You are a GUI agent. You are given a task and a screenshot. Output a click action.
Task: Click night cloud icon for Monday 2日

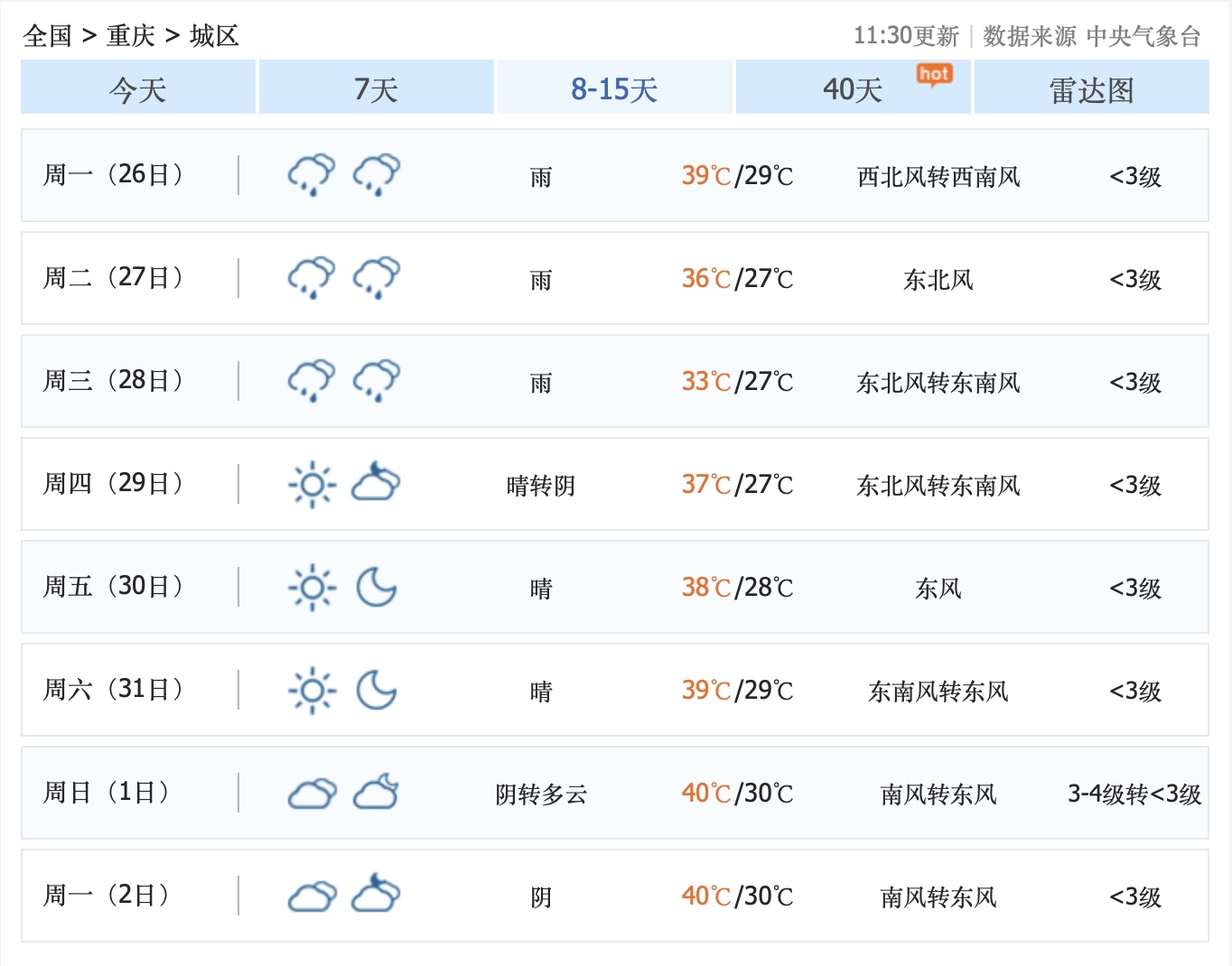[x=376, y=894]
